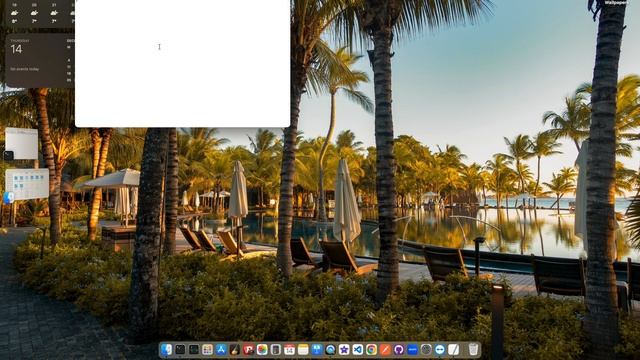Open Google Chrome from the Dock
This screenshot has height=360, width=640.
tap(371, 349)
